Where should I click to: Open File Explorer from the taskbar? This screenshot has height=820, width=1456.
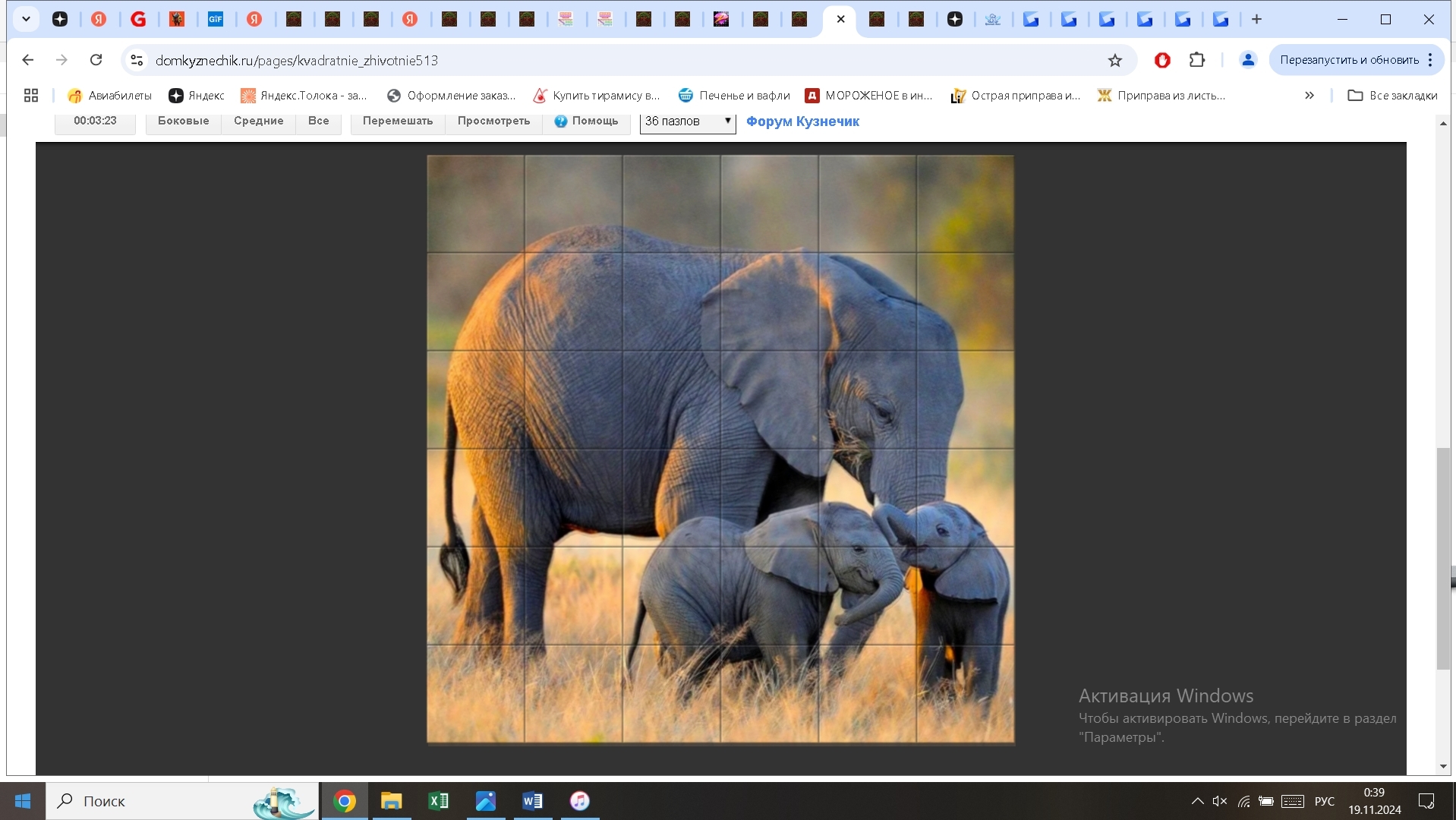pos(392,801)
